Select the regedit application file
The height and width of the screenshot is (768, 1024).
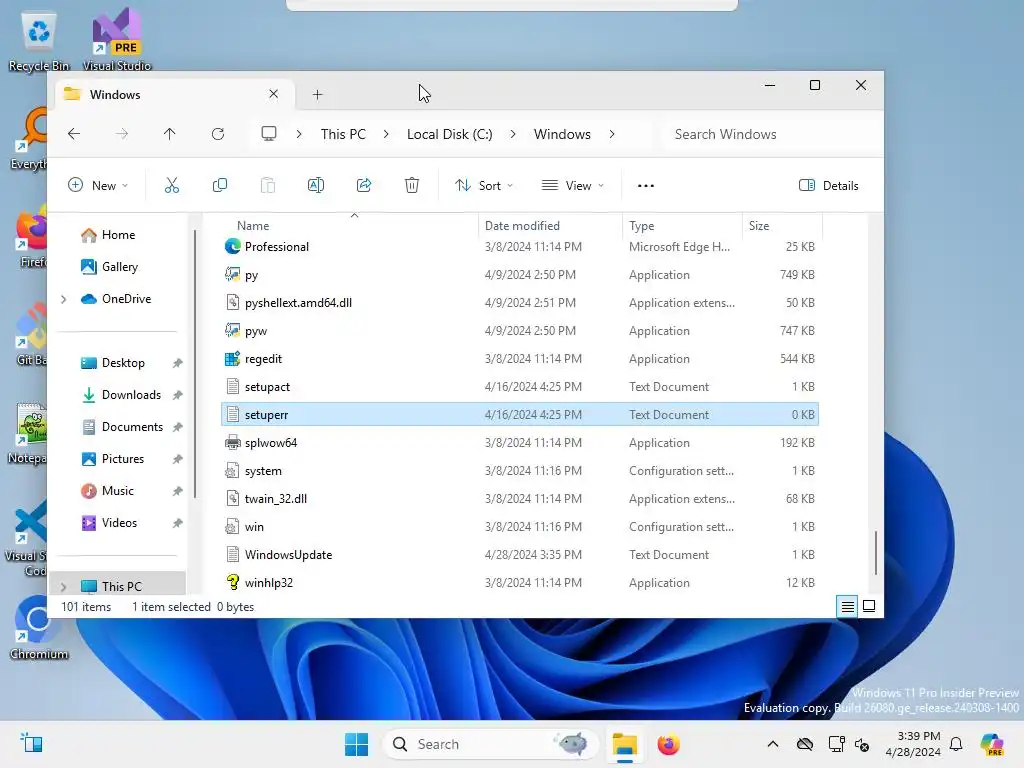pos(520,359)
